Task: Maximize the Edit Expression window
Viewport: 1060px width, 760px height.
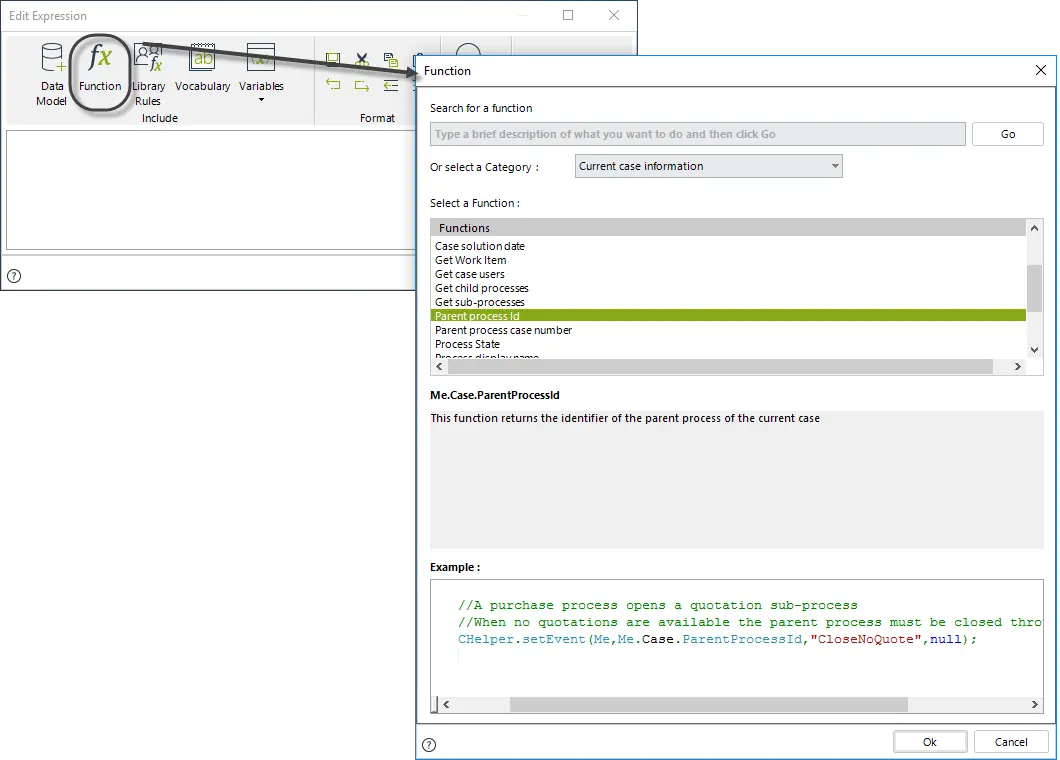Action: click(x=568, y=15)
